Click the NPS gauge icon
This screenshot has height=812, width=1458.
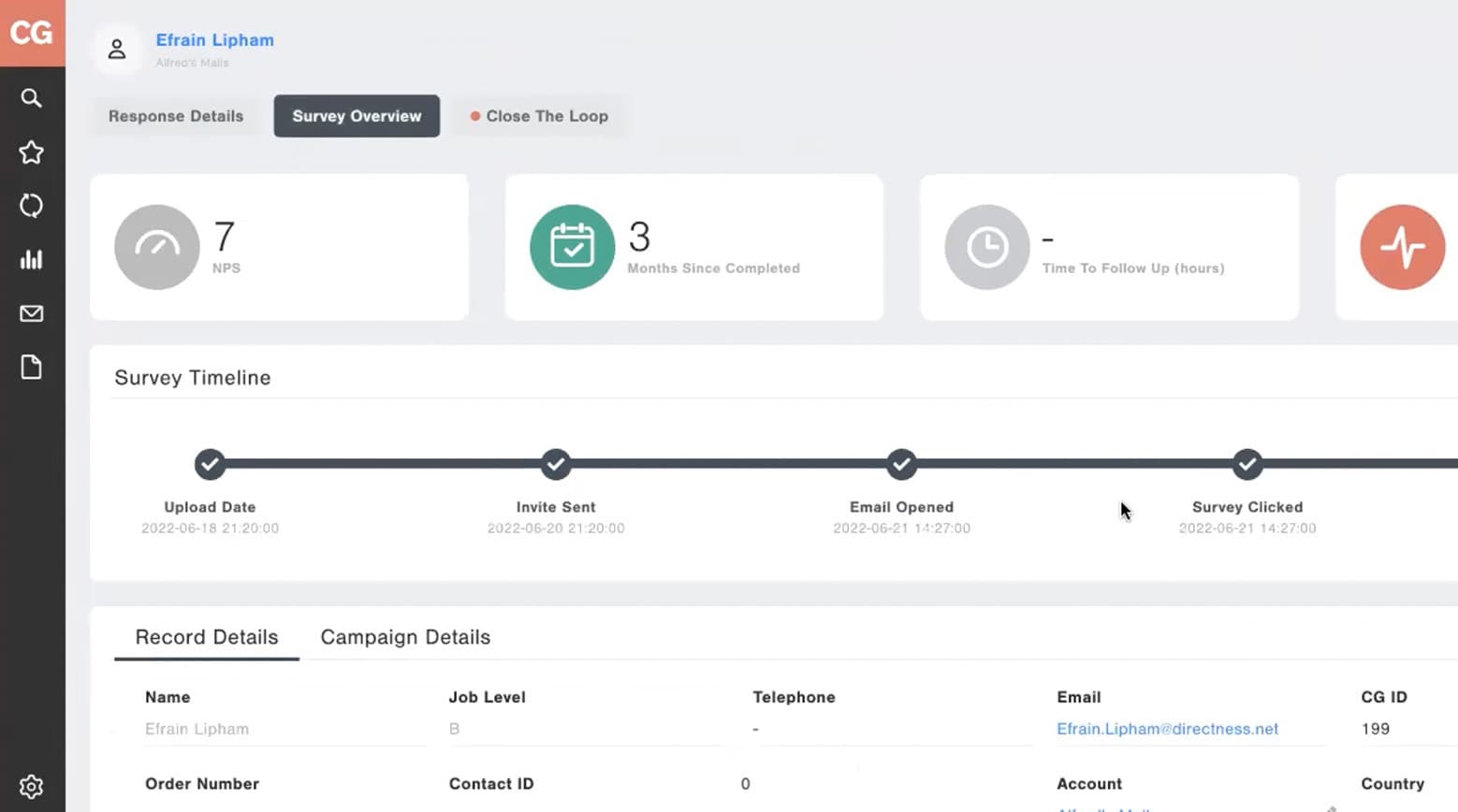156,246
